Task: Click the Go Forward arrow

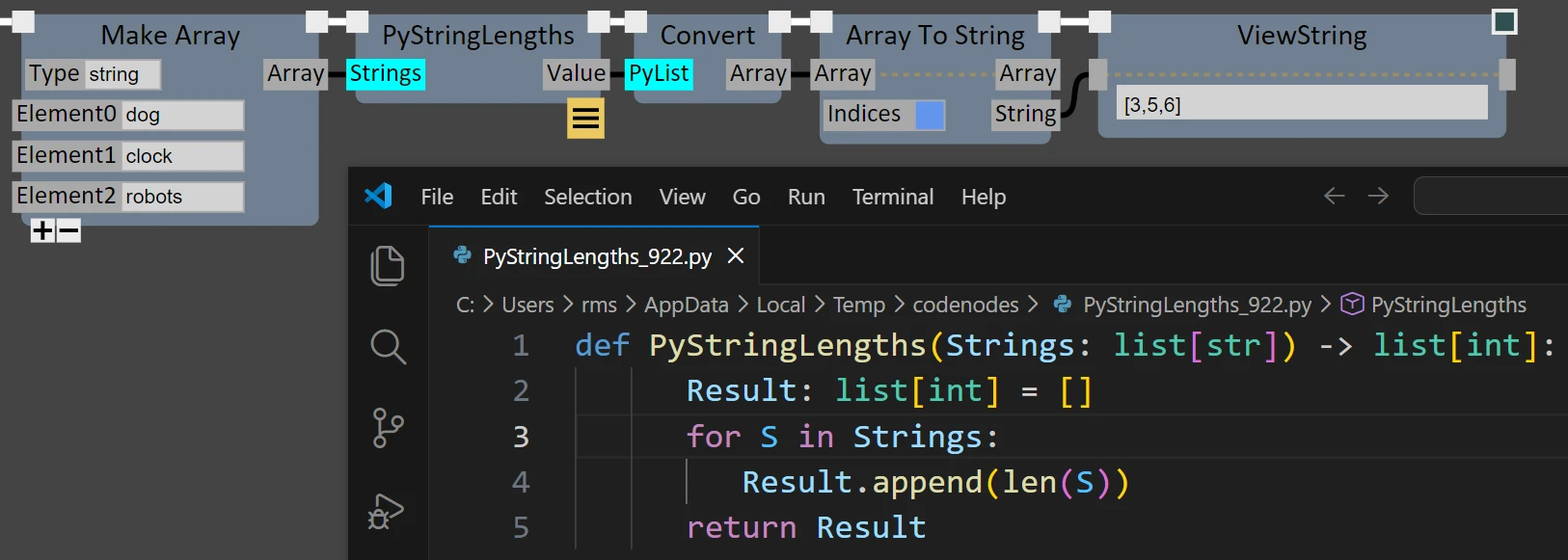Action: pos(1379,196)
